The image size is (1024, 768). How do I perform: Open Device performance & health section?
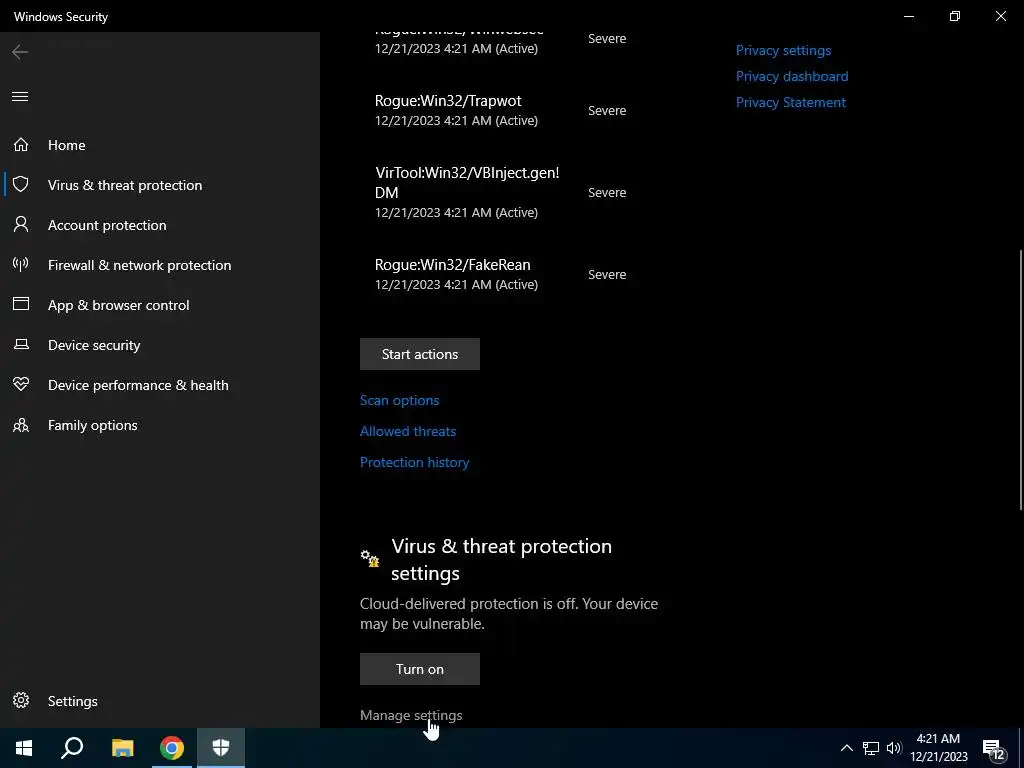(138, 385)
